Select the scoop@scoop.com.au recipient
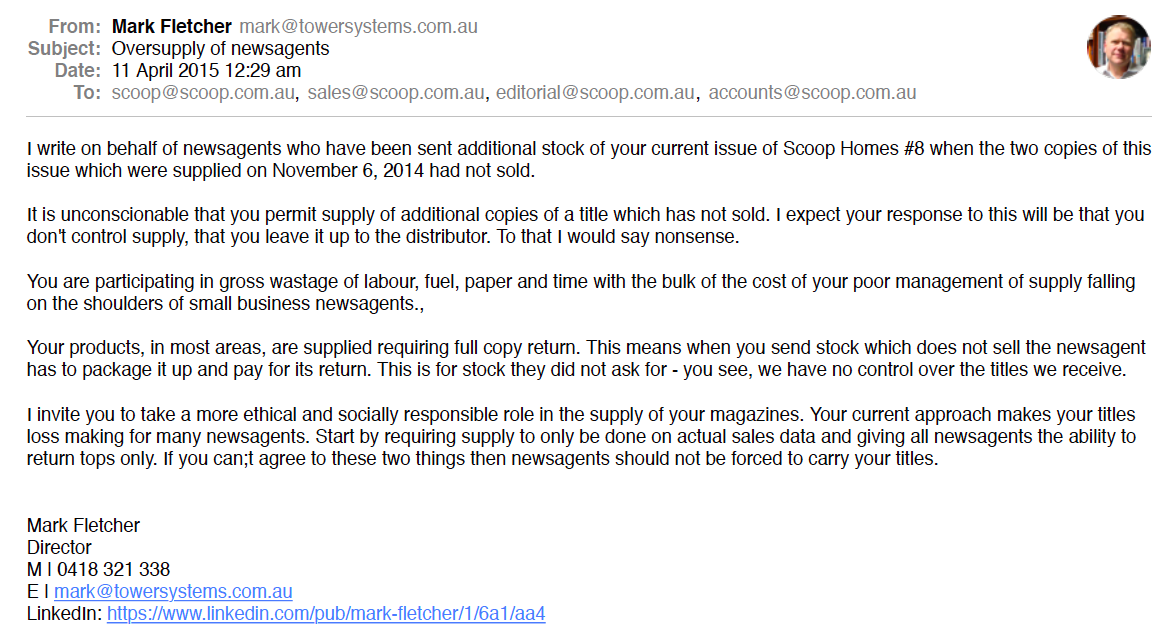This screenshot has height=636, width=1174. pos(204,93)
